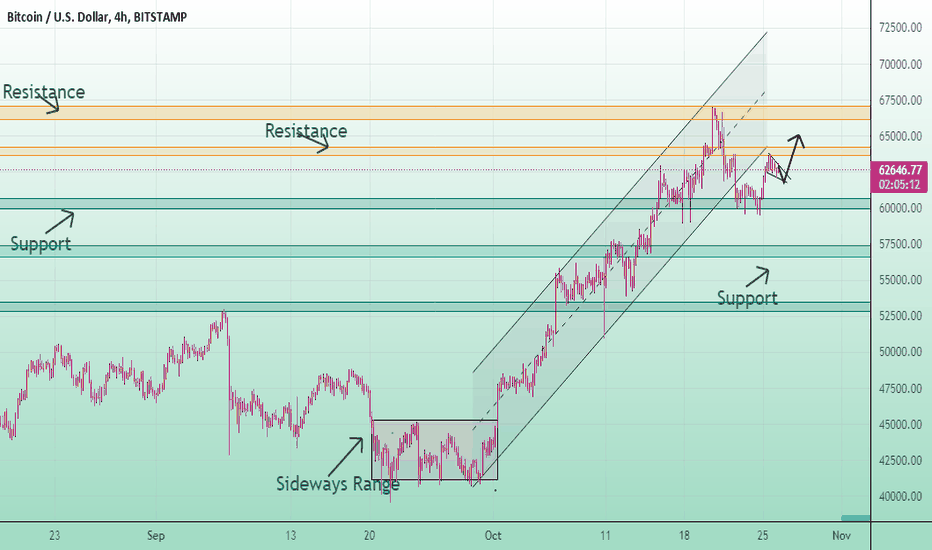Viewport: 932px width, 550px height.
Task: Click the 57500.00 price axis label
Action: [x=900, y=244]
